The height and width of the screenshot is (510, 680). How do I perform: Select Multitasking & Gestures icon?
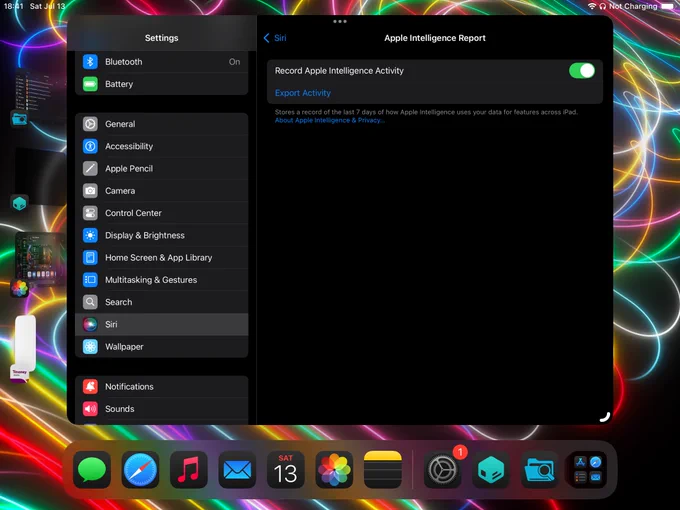coord(90,280)
